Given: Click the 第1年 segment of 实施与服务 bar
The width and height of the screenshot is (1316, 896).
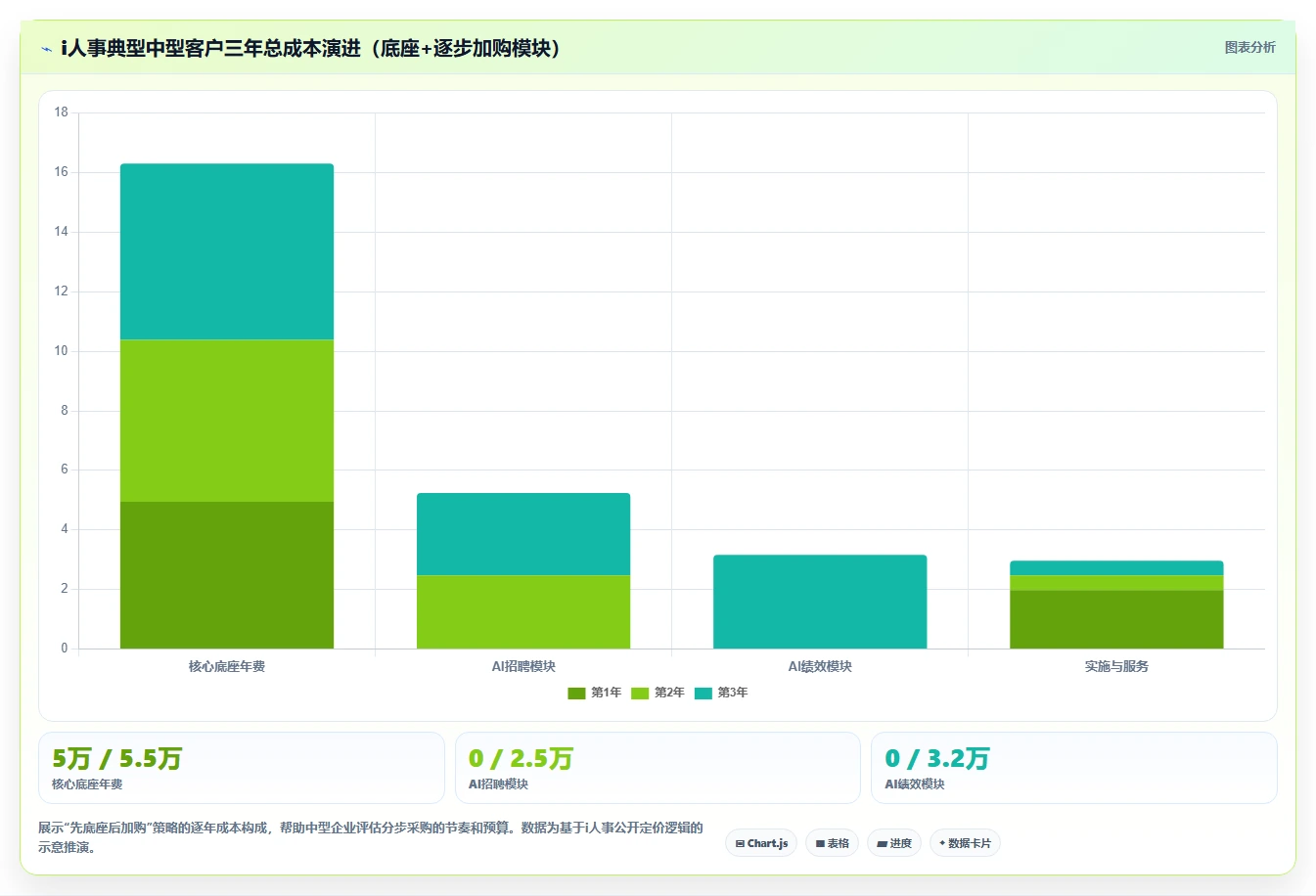Looking at the screenshot, I should [1116, 619].
